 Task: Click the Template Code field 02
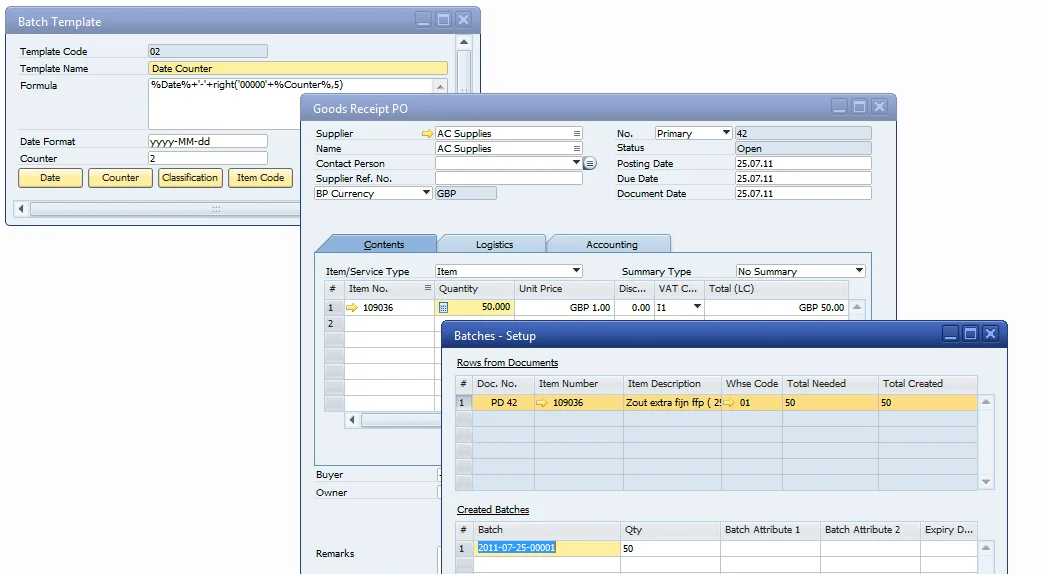pos(208,51)
